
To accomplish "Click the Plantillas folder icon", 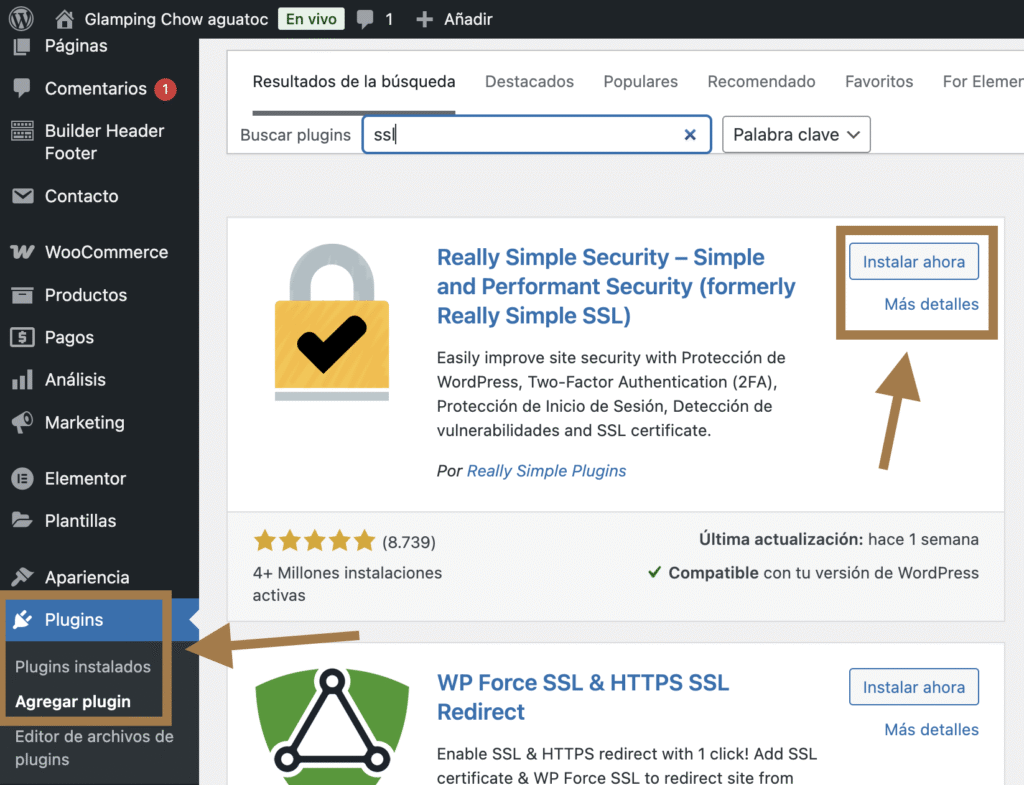I will [21, 520].
